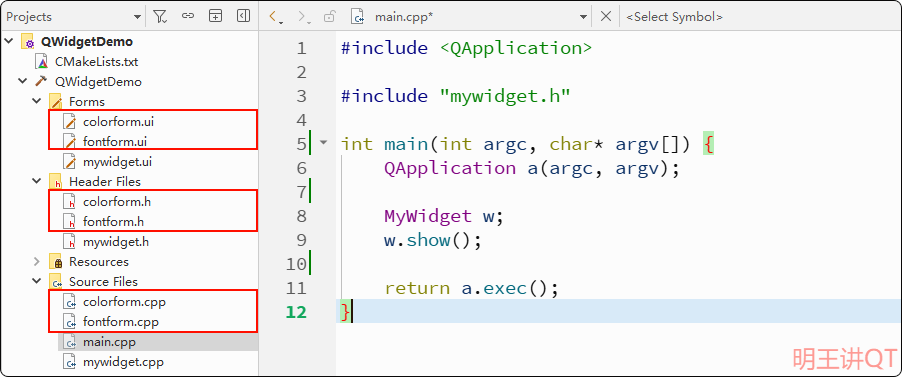The image size is (902, 377).
Task: Expand the Resources folder
Action: coord(37,261)
